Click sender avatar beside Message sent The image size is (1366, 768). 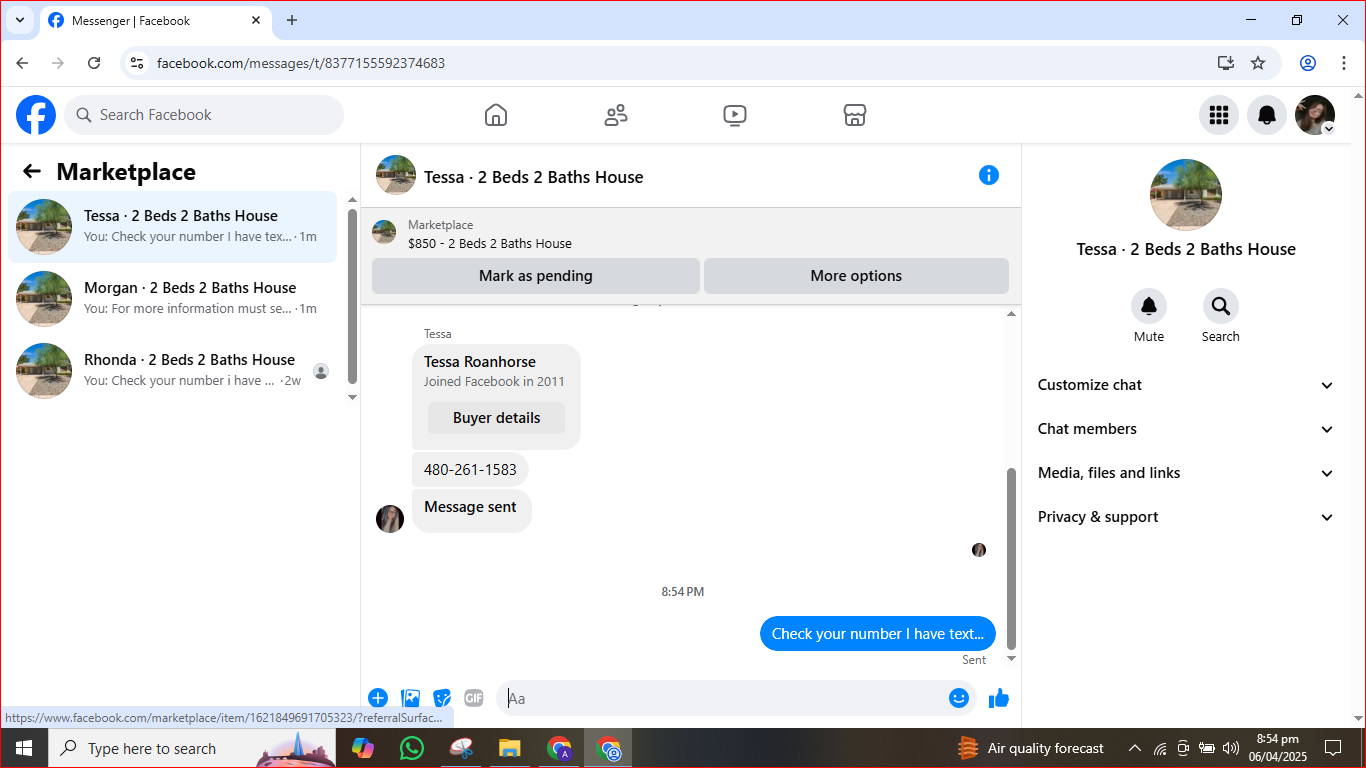pos(390,519)
